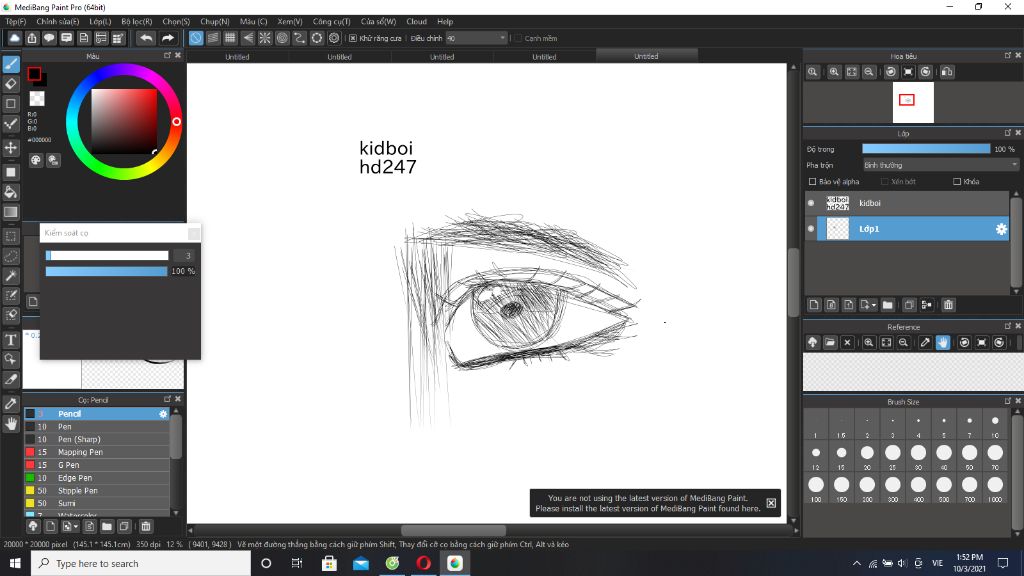1024x576 pixels.
Task: Enable curve snap guide
Action: 299,39
